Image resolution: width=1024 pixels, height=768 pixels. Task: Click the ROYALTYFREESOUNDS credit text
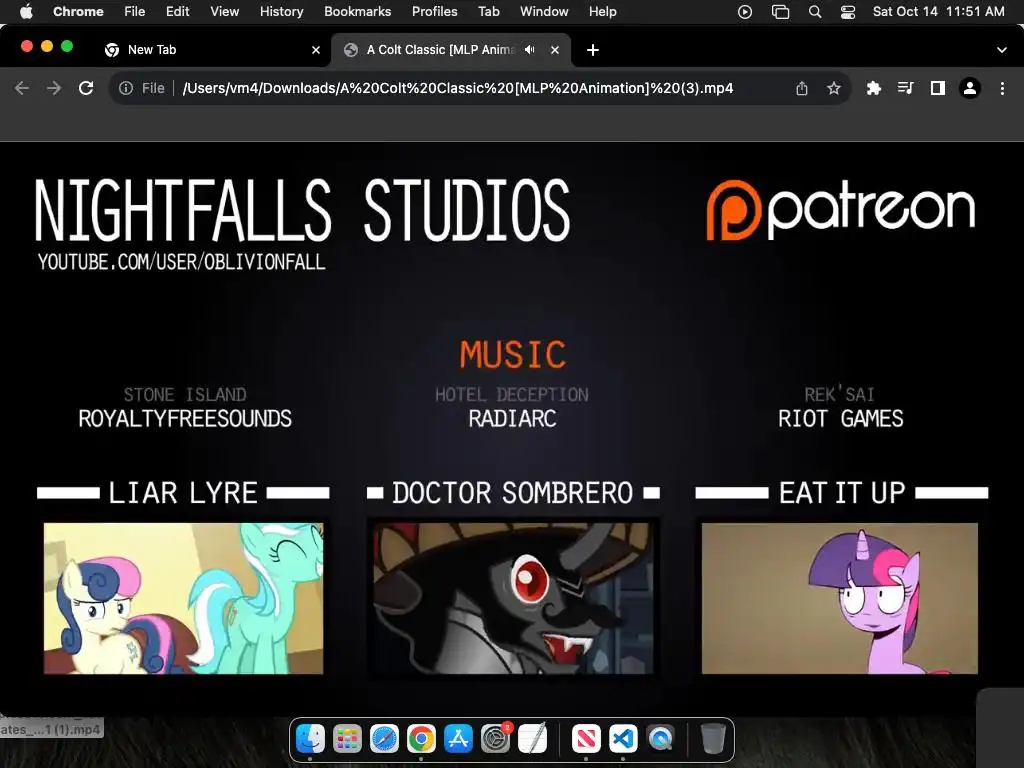coord(185,419)
